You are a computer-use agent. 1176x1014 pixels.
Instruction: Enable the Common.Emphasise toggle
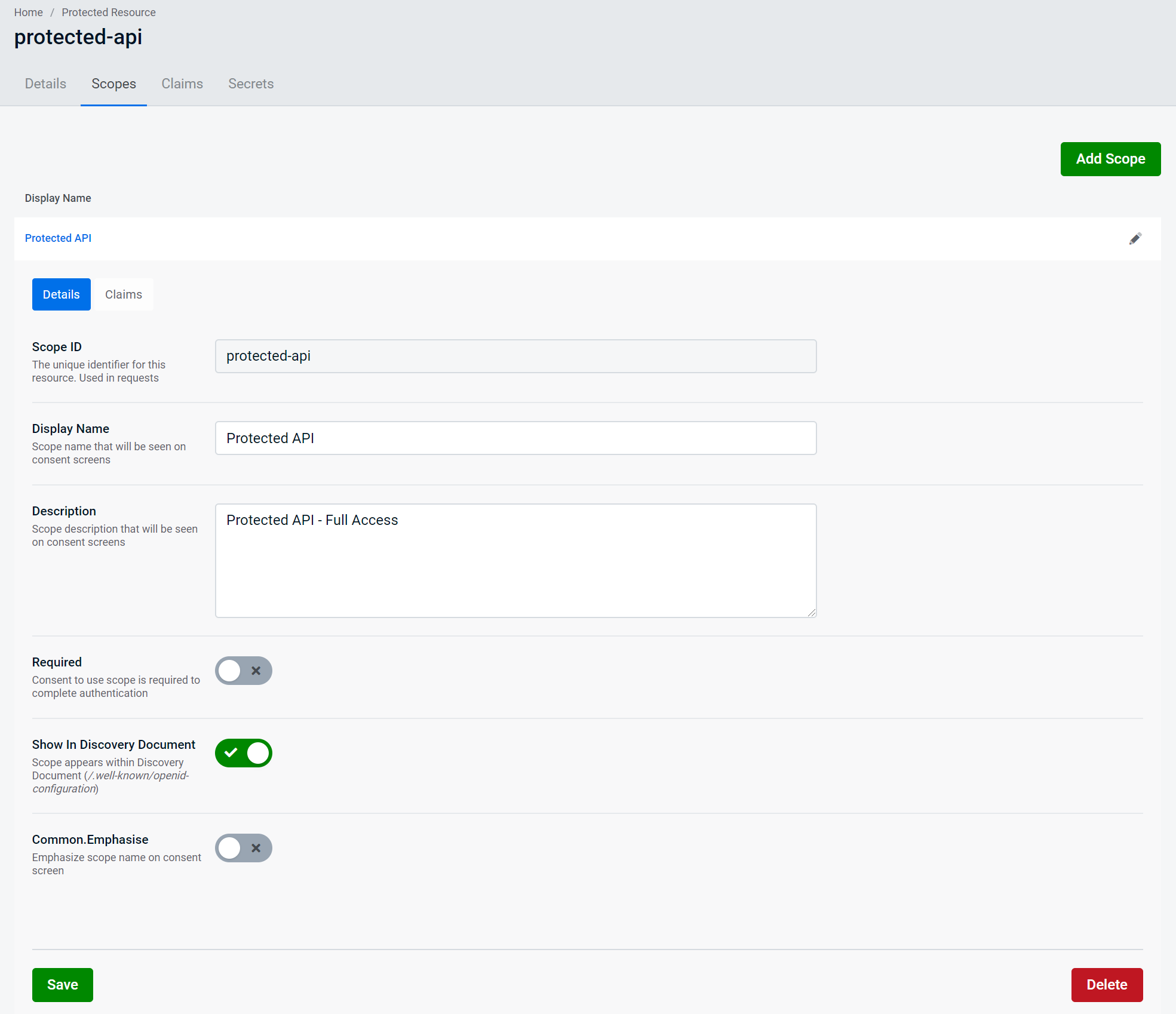pyautogui.click(x=243, y=848)
